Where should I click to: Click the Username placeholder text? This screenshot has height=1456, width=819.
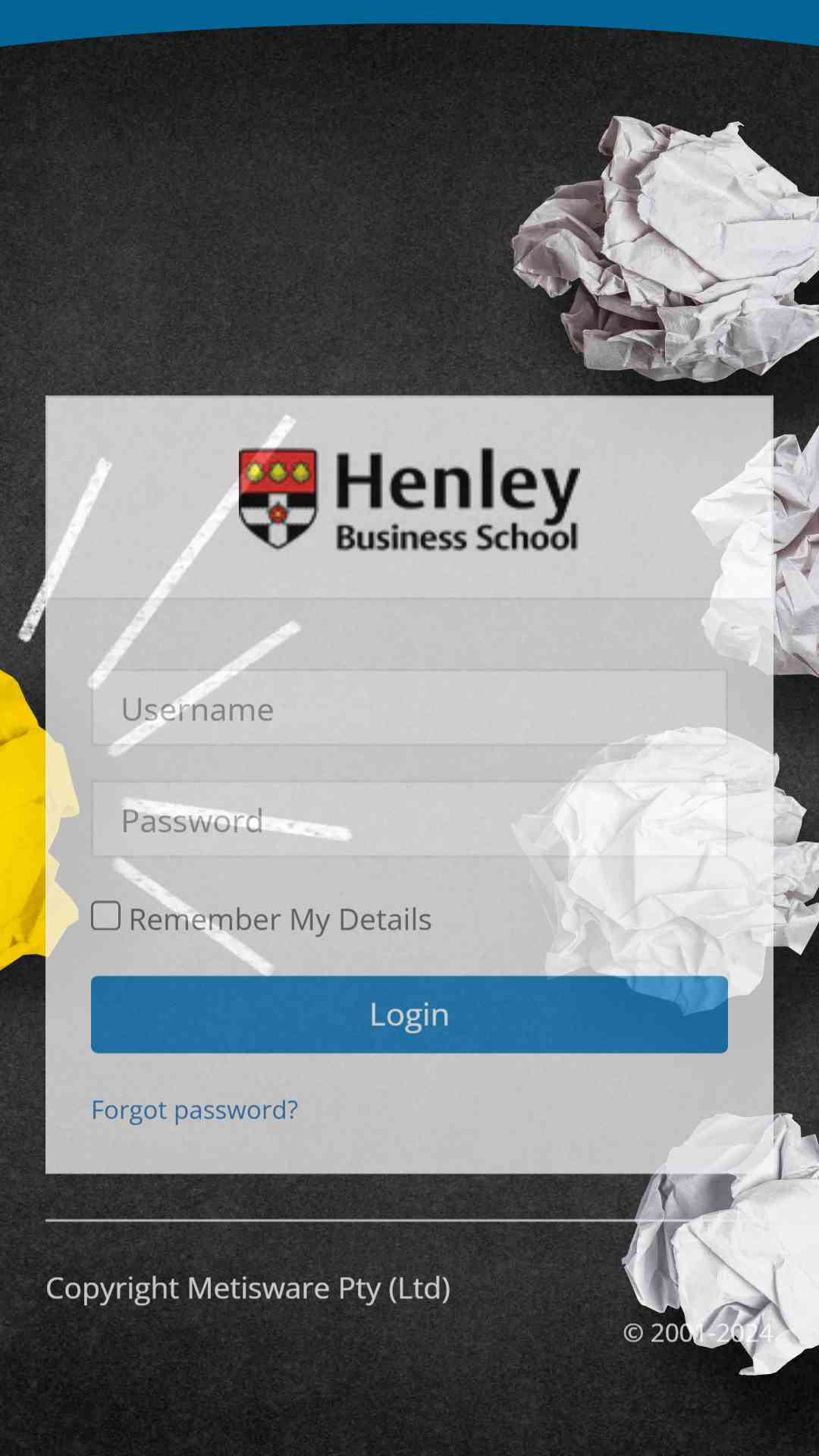(197, 710)
